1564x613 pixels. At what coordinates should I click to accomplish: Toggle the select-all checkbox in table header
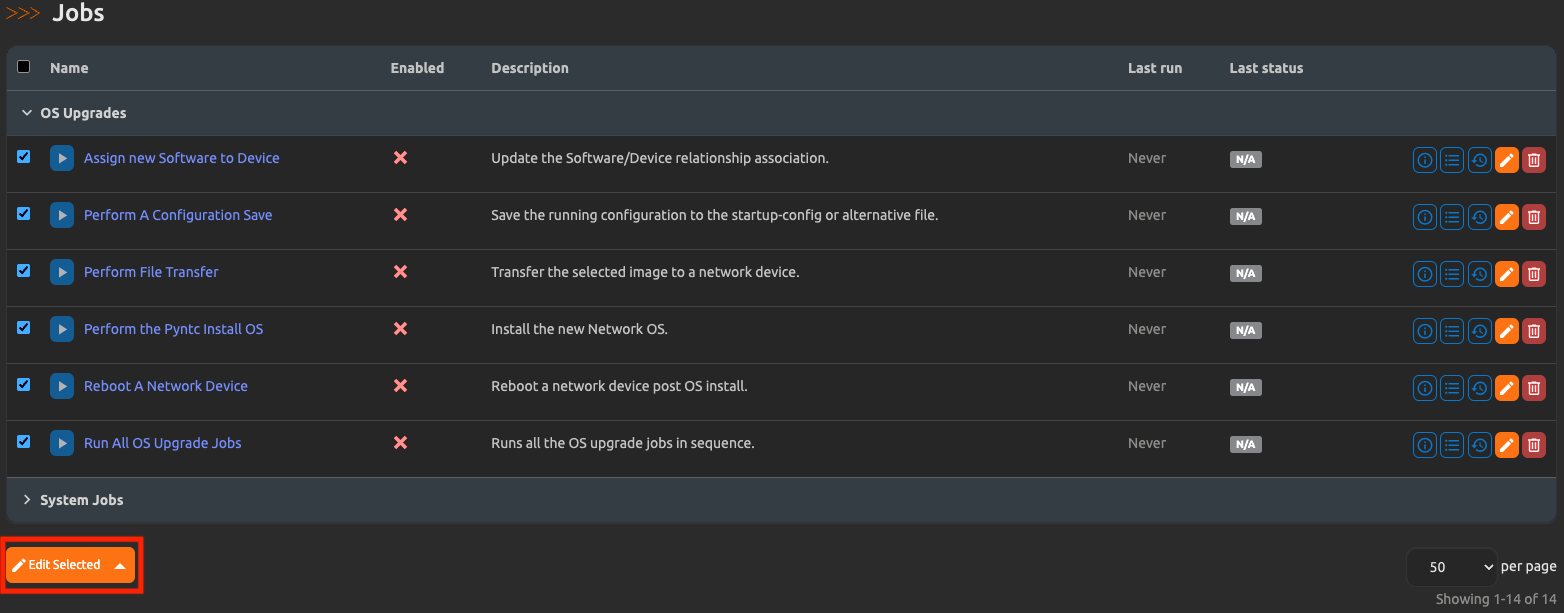point(24,67)
